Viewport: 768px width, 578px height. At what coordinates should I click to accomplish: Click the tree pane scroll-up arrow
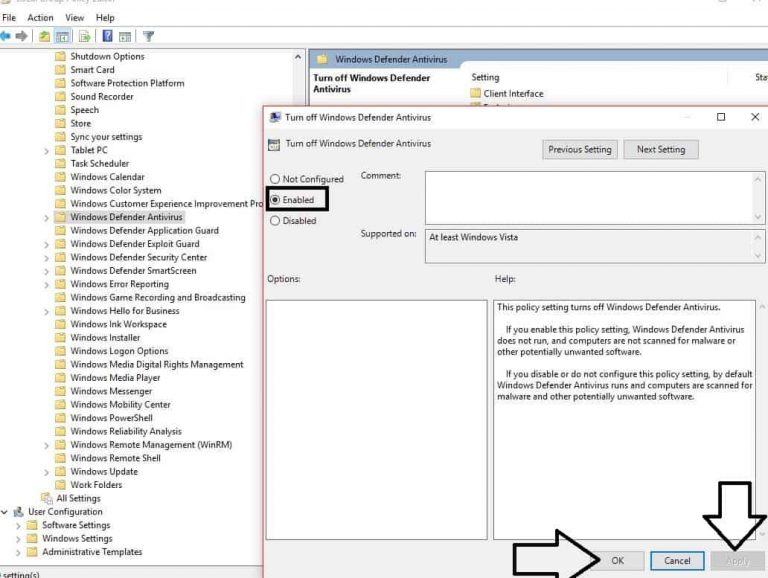click(298, 58)
